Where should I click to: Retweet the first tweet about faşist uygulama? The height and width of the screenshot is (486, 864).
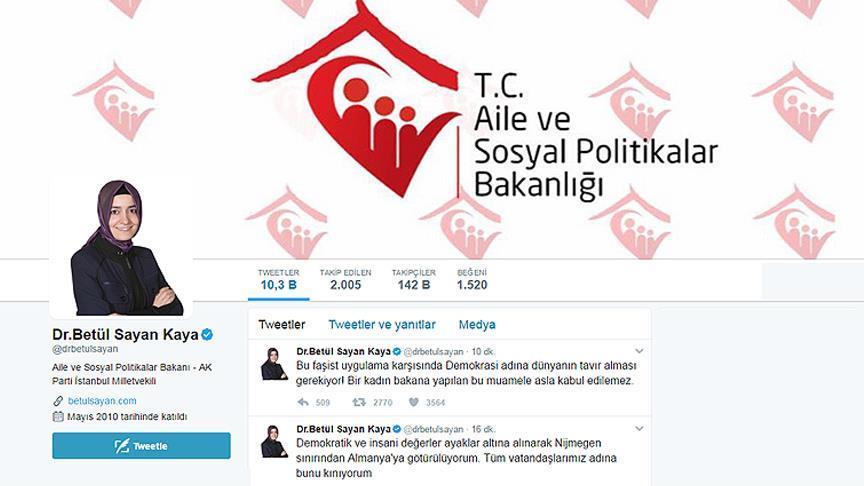[x=359, y=402]
